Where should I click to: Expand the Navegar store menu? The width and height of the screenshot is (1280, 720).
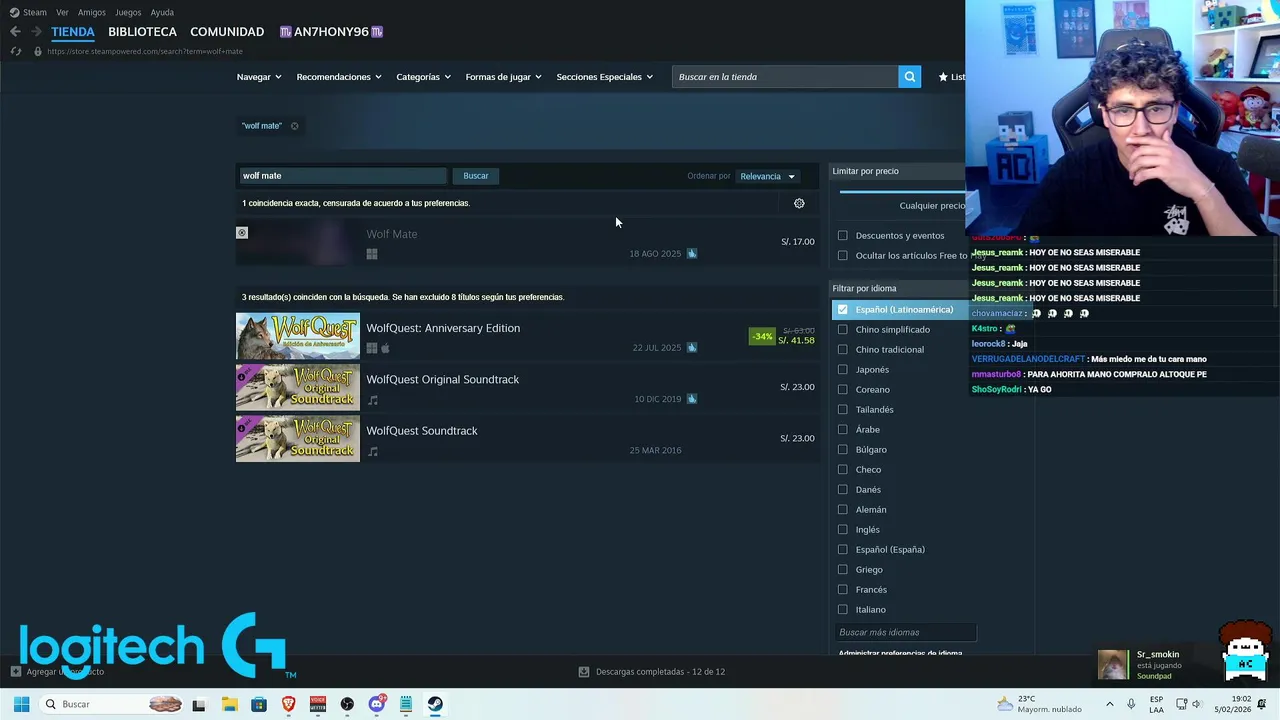pos(259,77)
